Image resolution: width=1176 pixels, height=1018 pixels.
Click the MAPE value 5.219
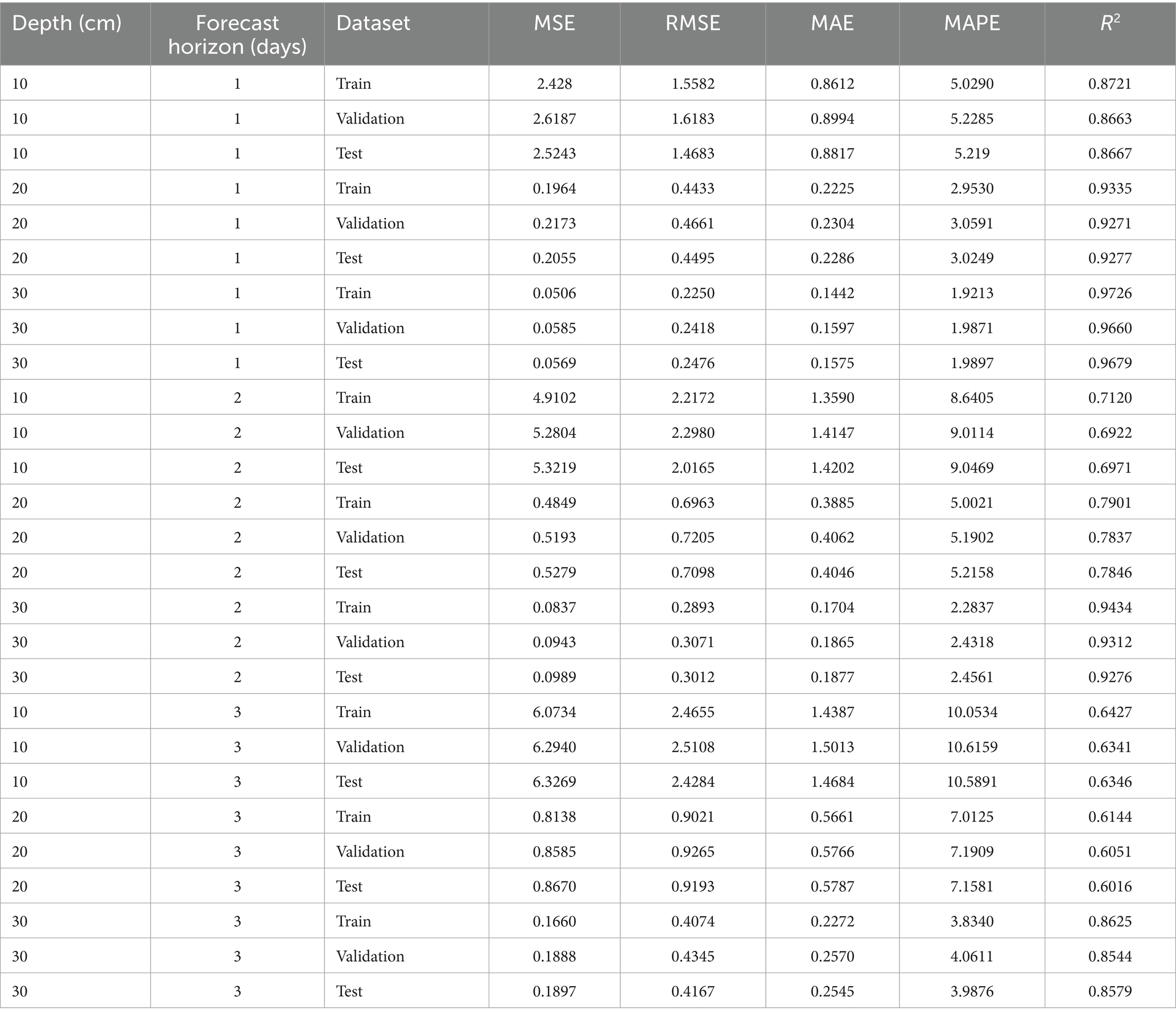point(972,154)
